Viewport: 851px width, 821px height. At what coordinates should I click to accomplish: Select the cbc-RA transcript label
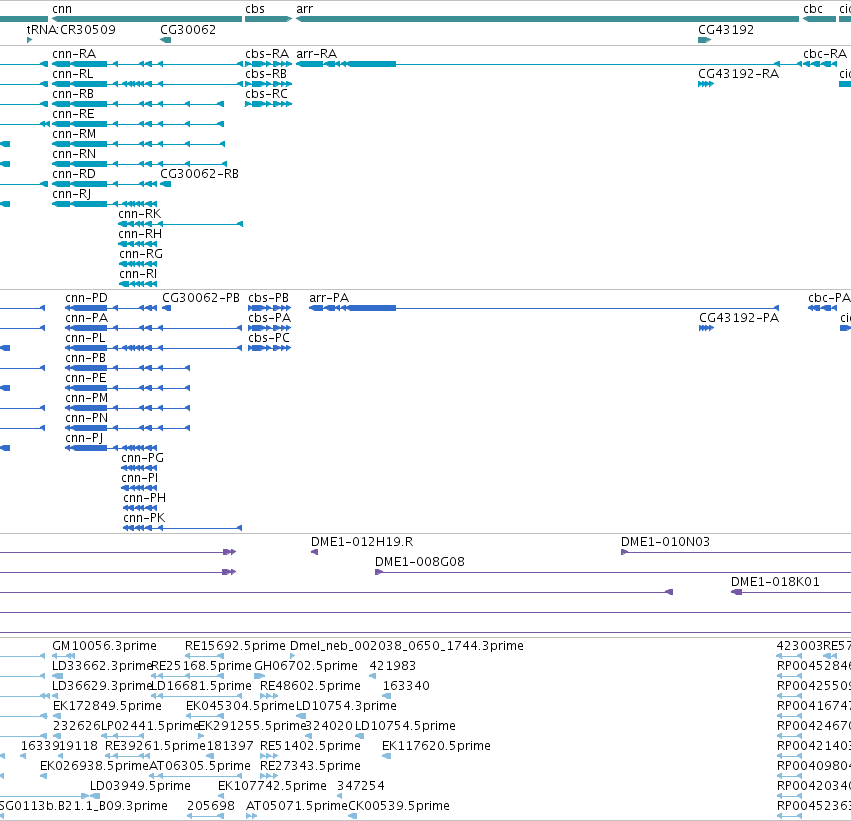pos(825,54)
